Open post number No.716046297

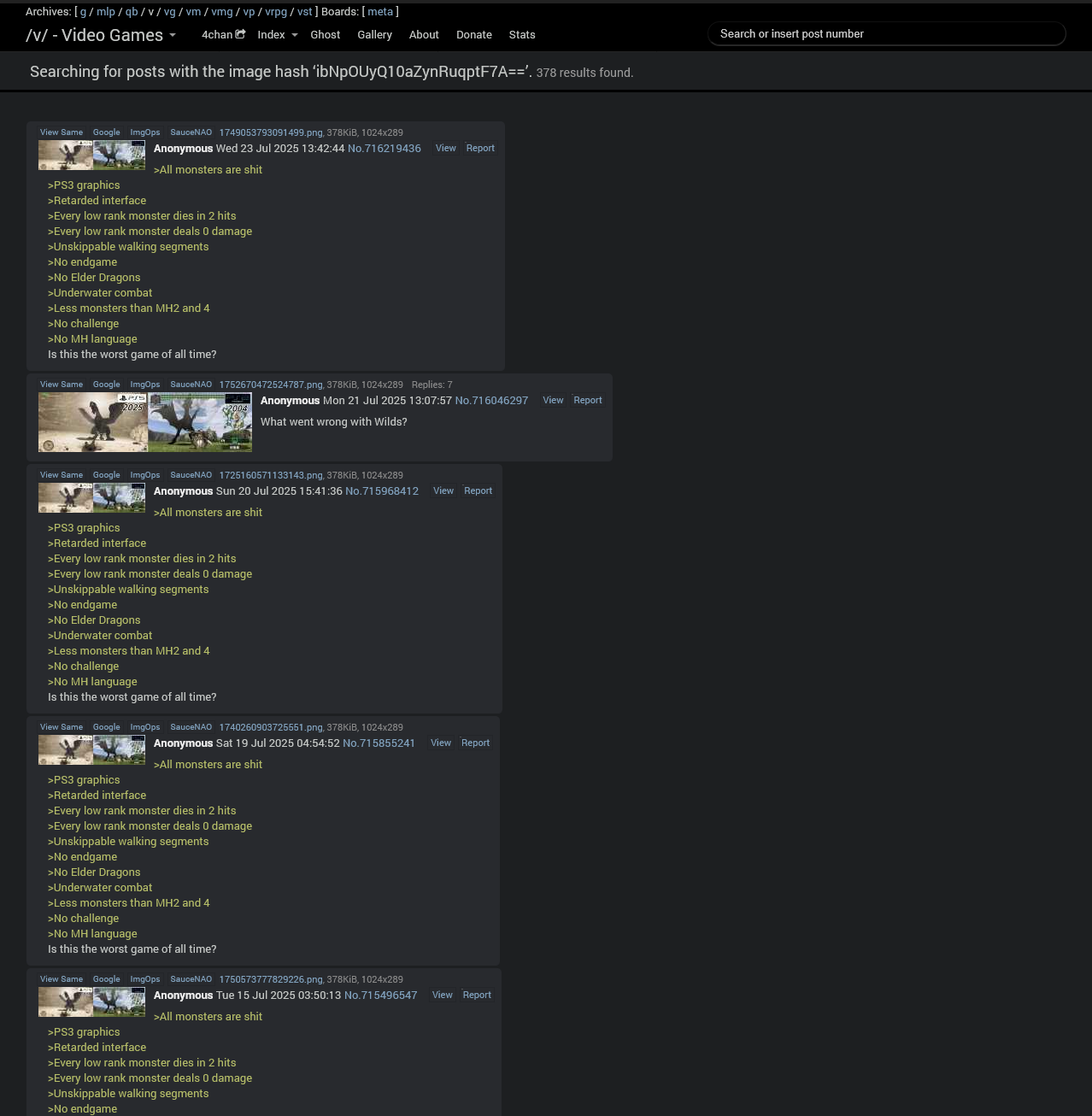(491, 401)
